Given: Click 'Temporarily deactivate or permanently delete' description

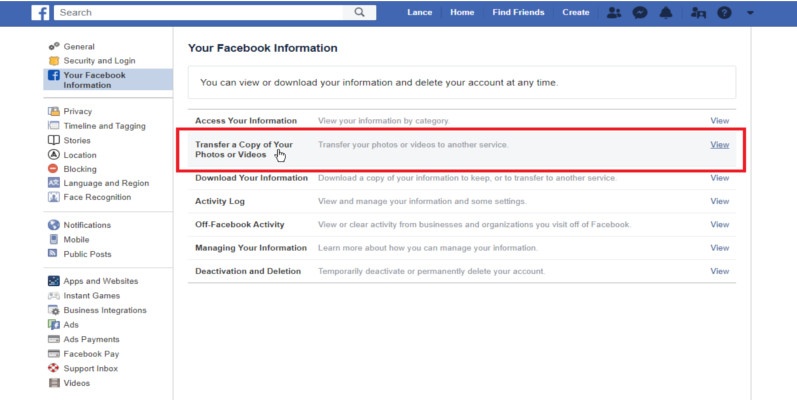Looking at the screenshot, I should (x=431, y=271).
